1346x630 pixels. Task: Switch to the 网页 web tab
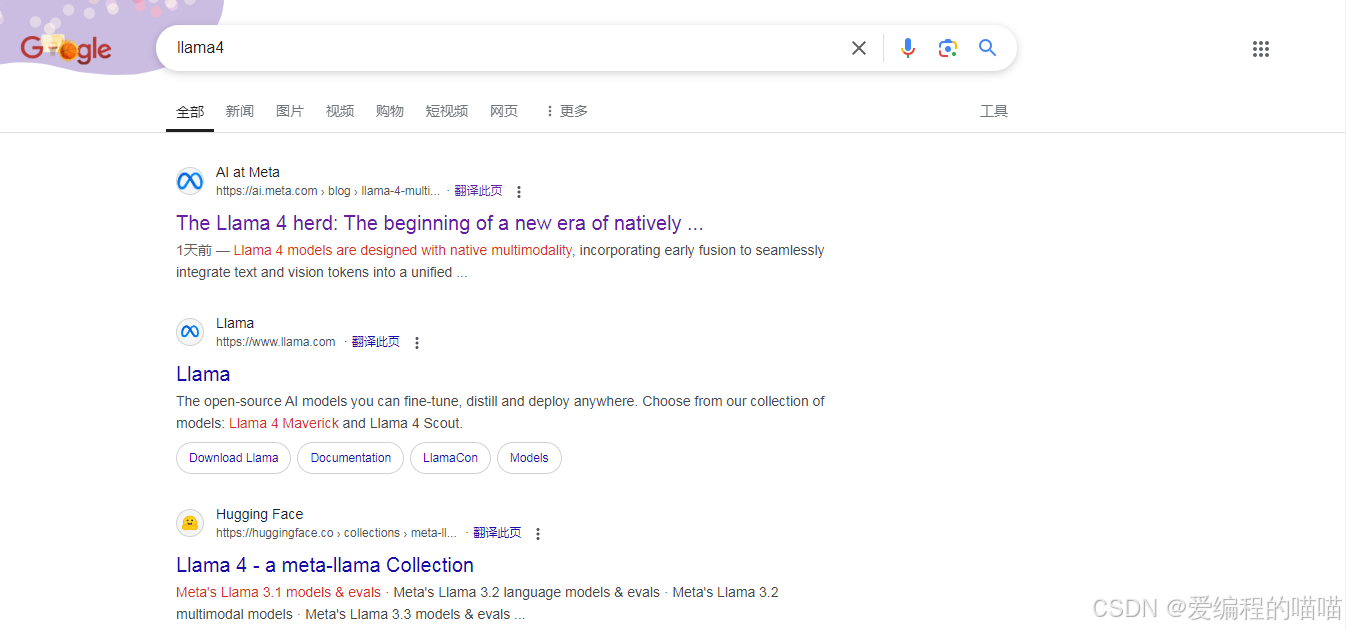tap(504, 111)
